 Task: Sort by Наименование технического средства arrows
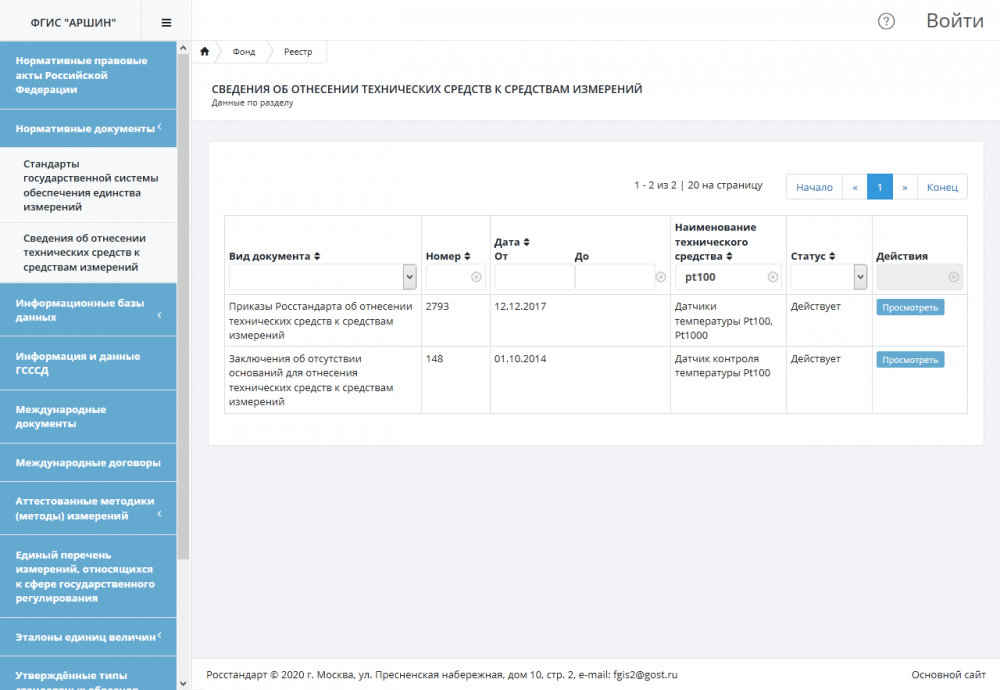click(x=729, y=256)
